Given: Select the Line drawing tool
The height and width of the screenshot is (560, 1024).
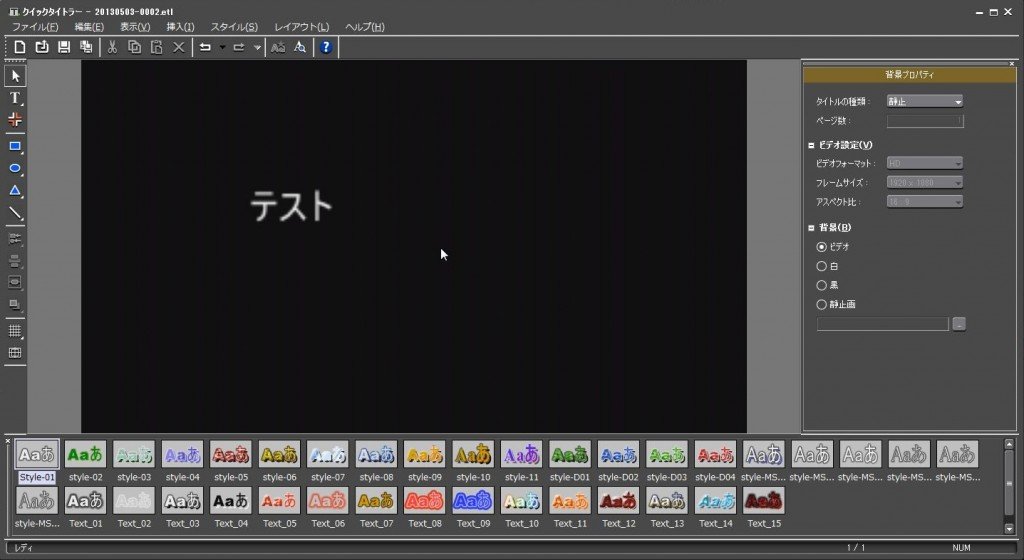Looking at the screenshot, I should [15, 213].
